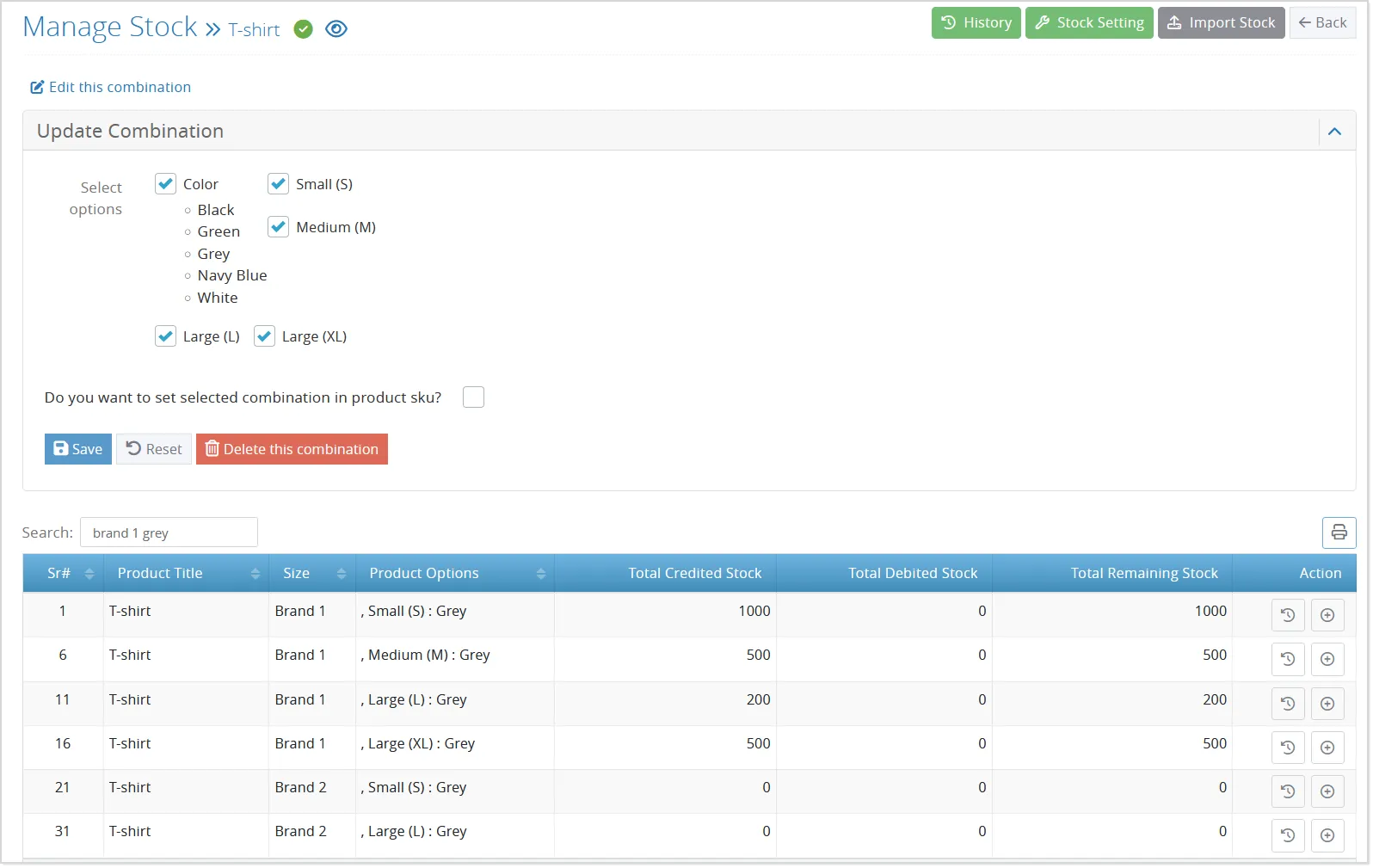Uncheck the Large (XL) checkbox

(264, 336)
